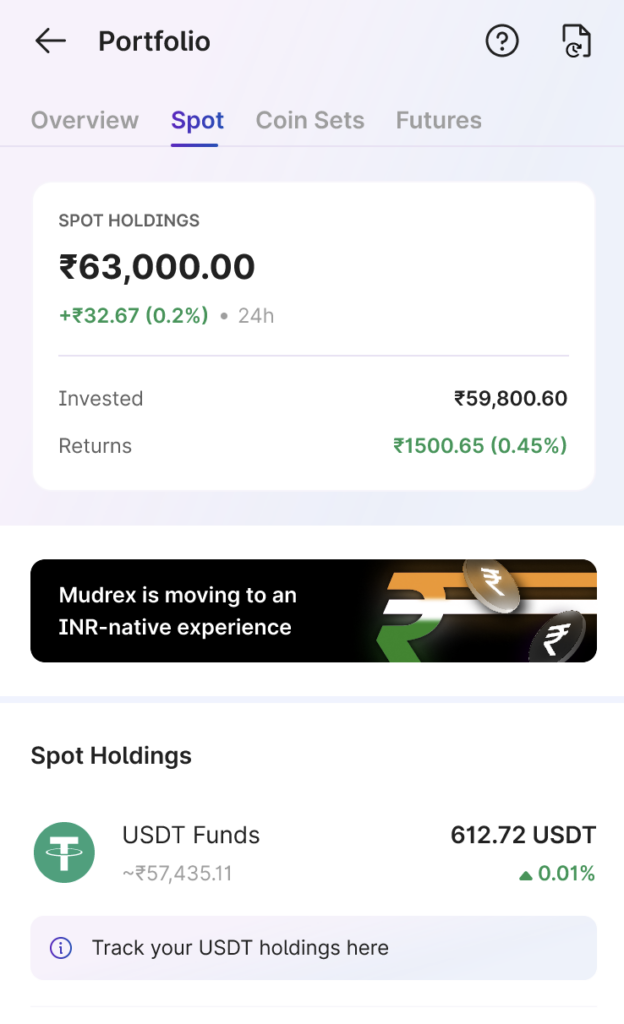Tap the back arrow icon
Image resolution: width=624 pixels, height=1024 pixels.
[49, 41]
